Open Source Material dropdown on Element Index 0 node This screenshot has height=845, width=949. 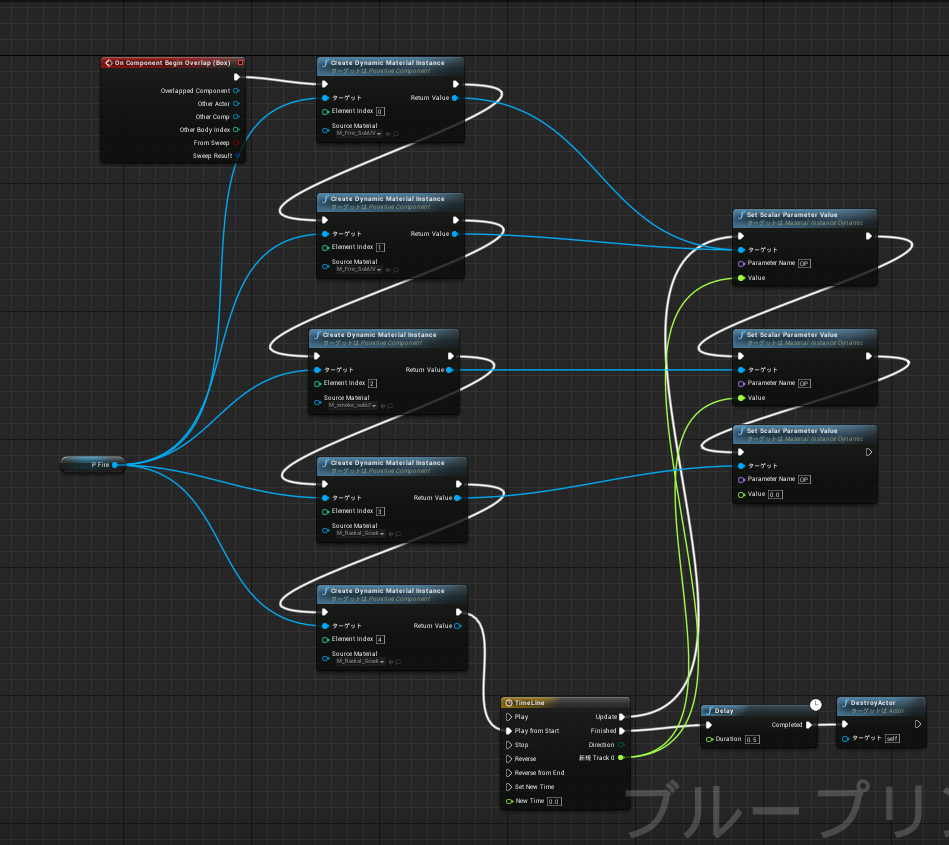359,134
